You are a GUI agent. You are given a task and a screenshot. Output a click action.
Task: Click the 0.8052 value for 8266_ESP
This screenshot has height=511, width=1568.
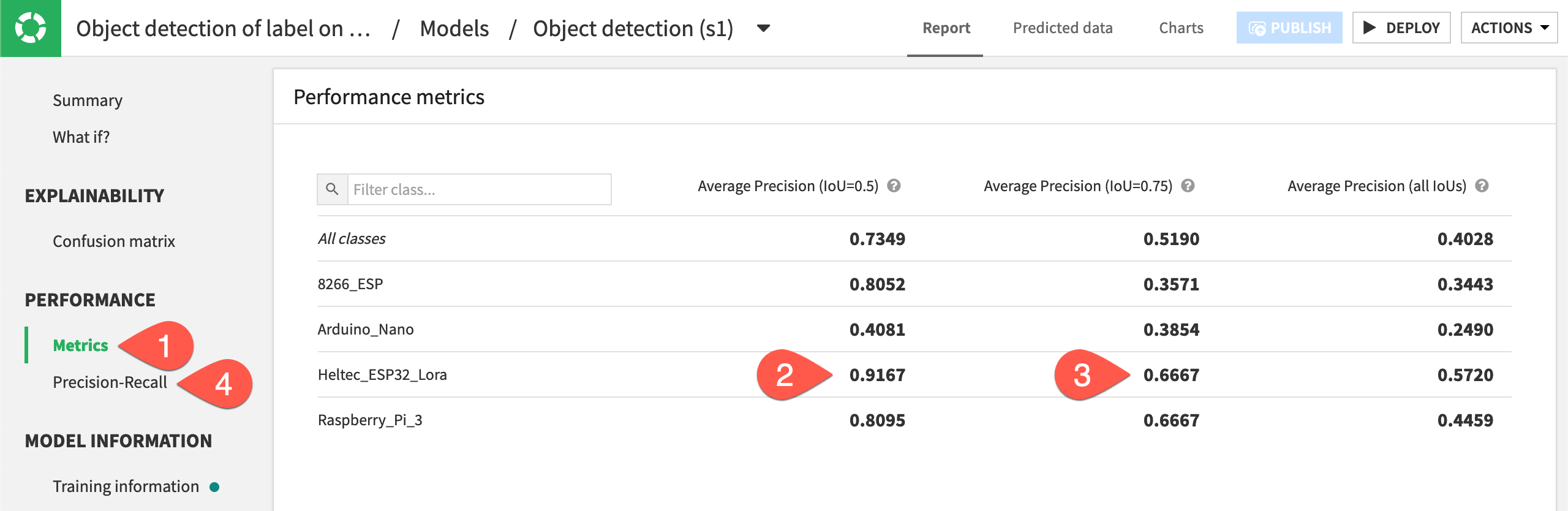click(877, 284)
